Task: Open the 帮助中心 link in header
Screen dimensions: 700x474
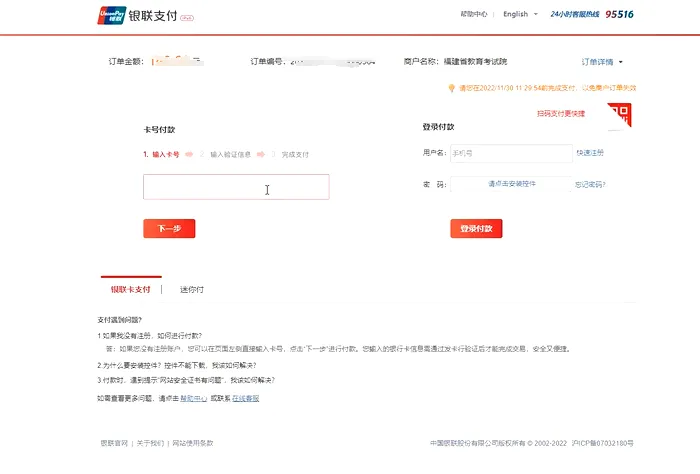Action: 474,14
